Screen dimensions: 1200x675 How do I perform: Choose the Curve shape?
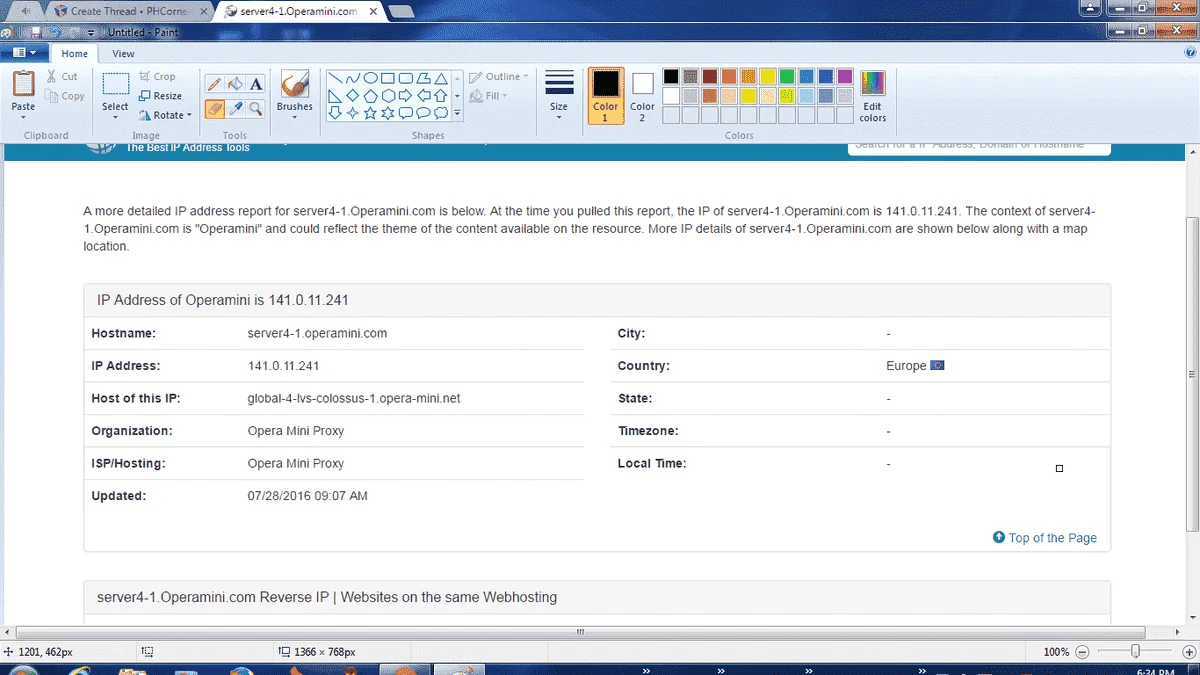tap(353, 78)
